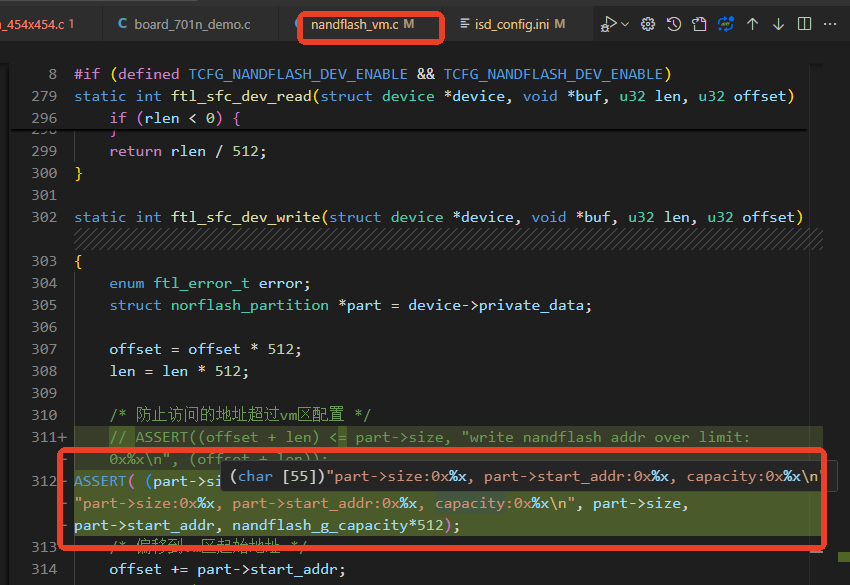The width and height of the screenshot is (850, 585).
Task: Switch to the _454x454.c tab
Action: (x=37, y=24)
